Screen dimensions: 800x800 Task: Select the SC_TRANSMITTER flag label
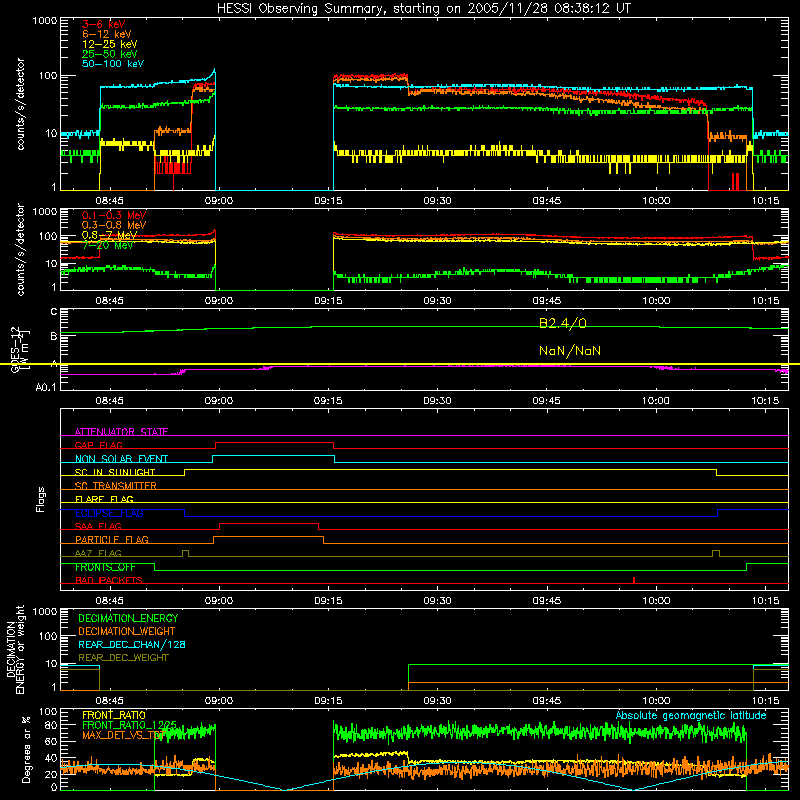tap(116, 485)
